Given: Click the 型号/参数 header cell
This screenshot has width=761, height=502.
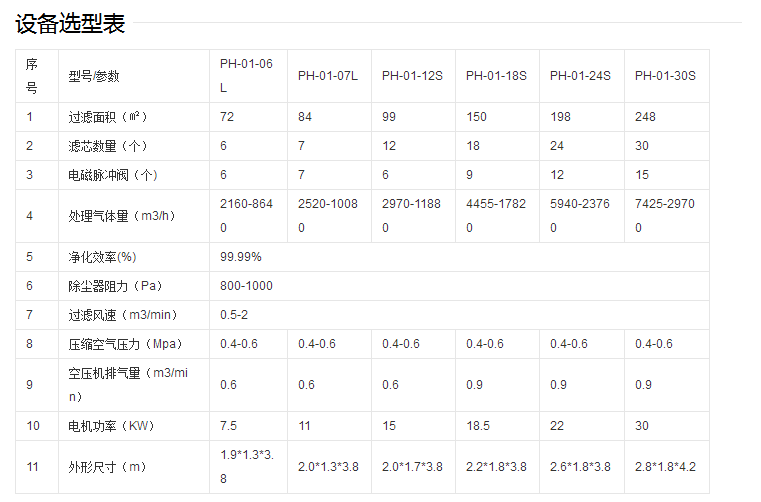Looking at the screenshot, I should click(93, 76).
